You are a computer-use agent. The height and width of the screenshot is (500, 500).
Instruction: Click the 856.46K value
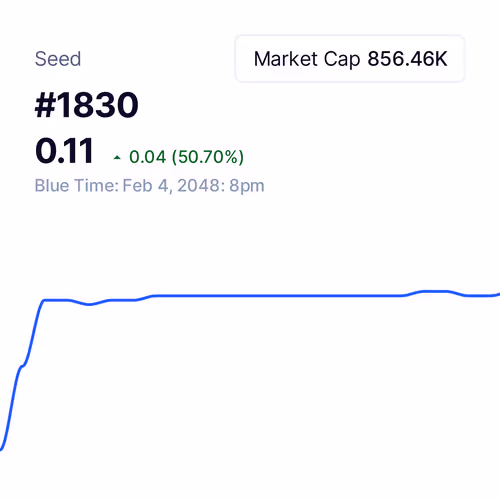point(407,59)
